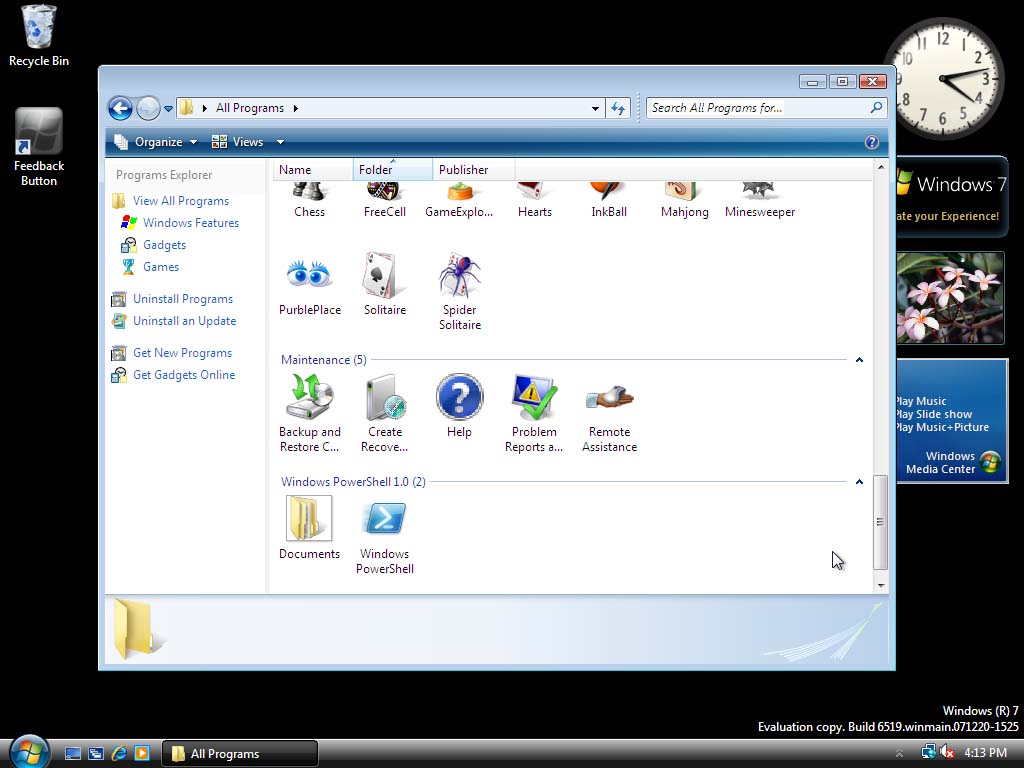1024x768 pixels.
Task: Click the analog clock gadget
Action: (x=946, y=79)
